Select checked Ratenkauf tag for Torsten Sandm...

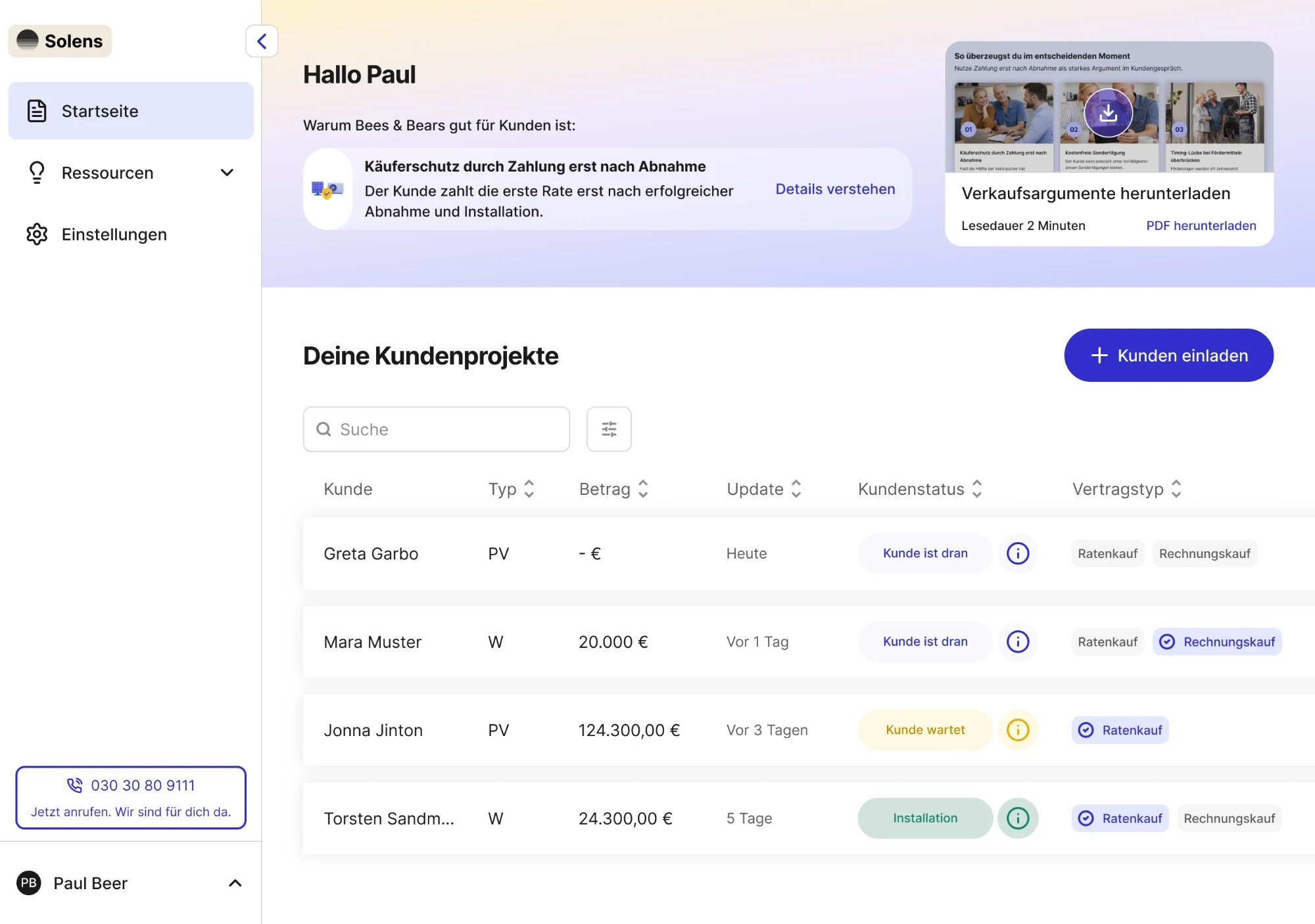point(1120,818)
